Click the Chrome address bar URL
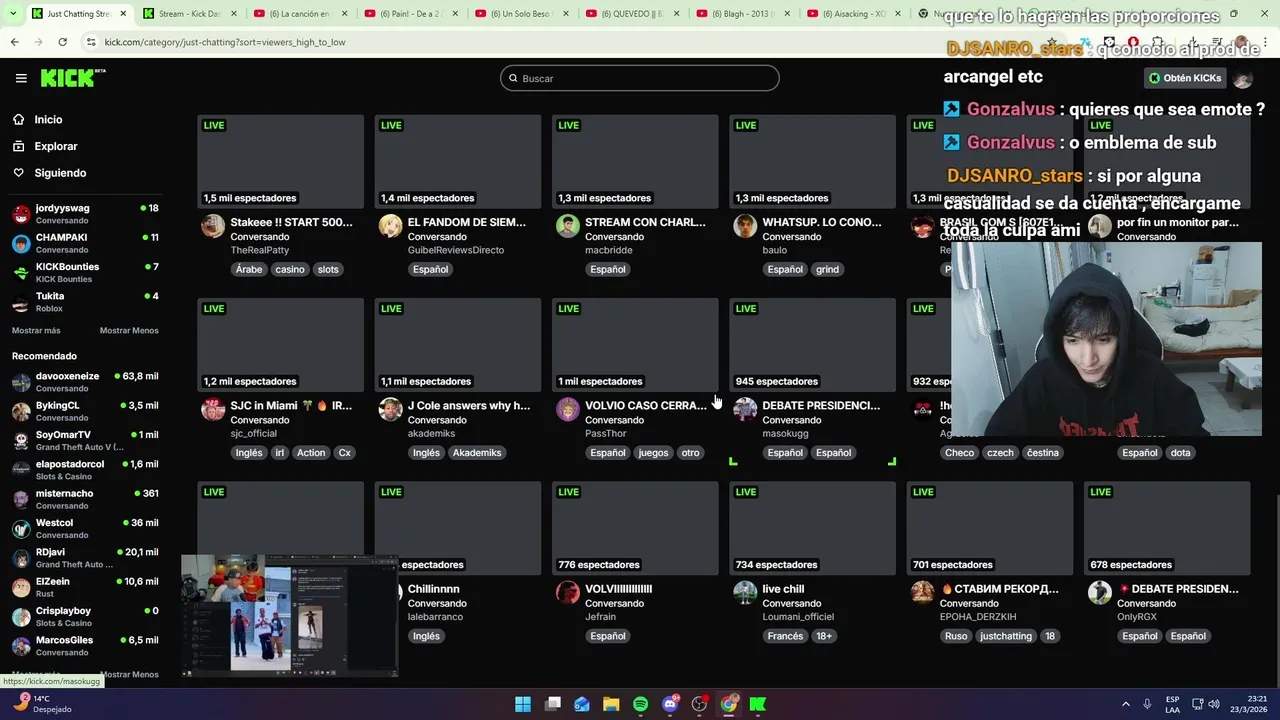The height and width of the screenshot is (720, 1280). click(x=225, y=42)
